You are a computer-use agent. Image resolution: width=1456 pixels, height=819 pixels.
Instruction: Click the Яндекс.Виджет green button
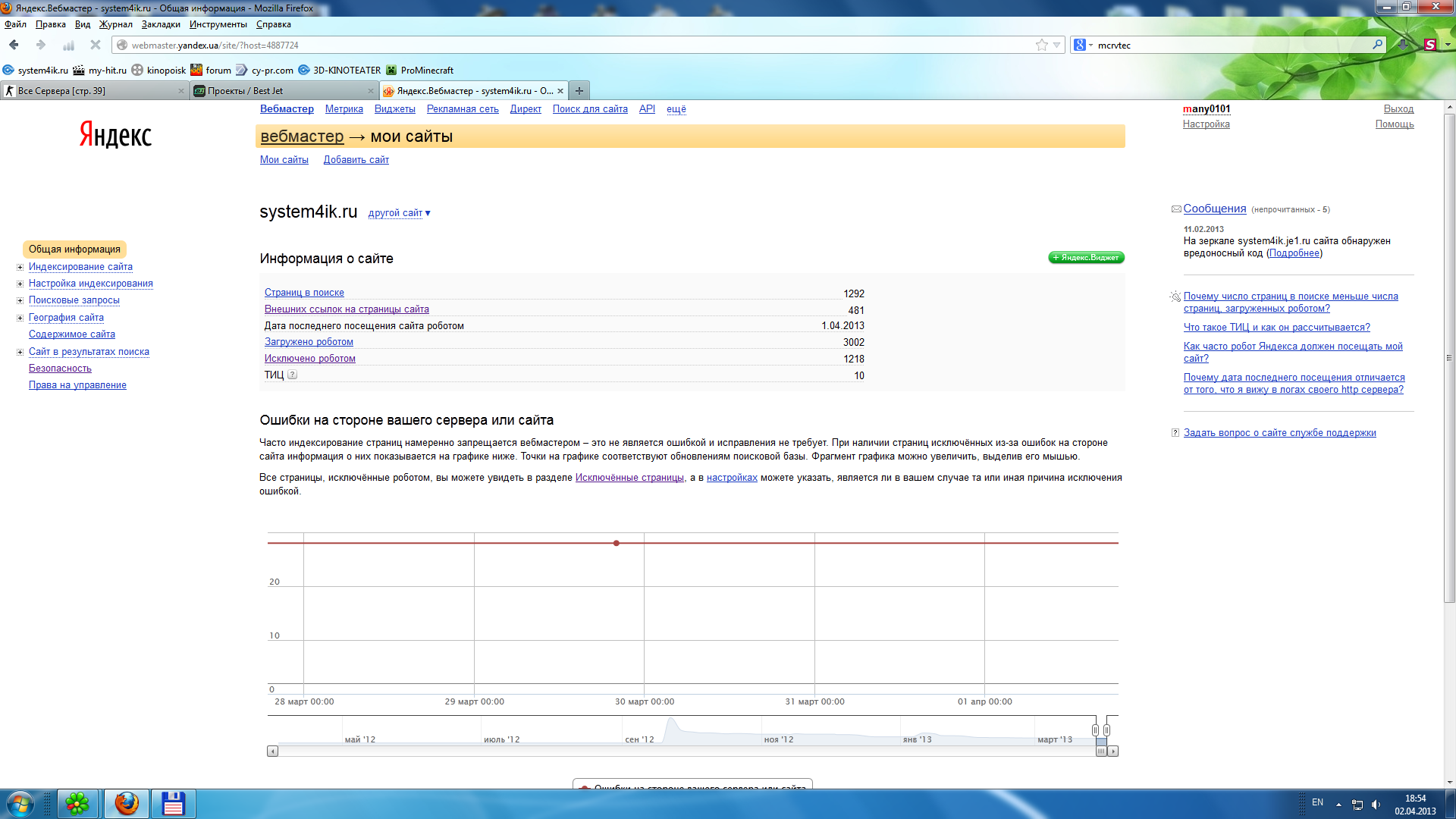click(1086, 258)
